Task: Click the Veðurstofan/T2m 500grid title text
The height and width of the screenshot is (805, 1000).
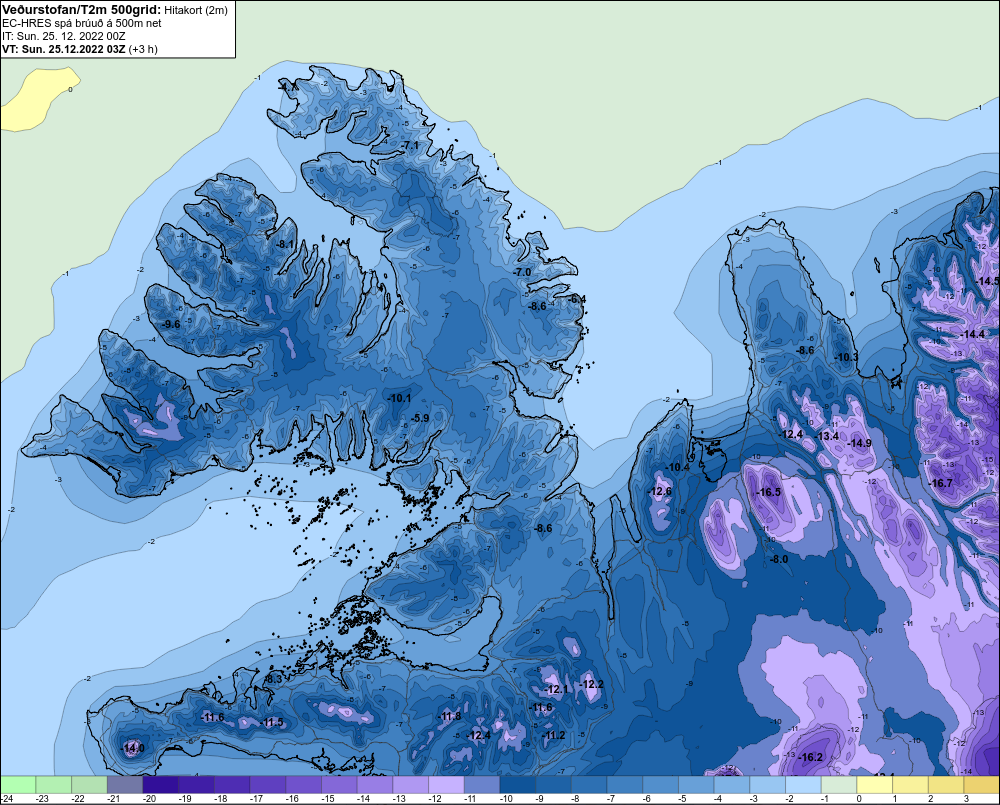Action: pyautogui.click(x=82, y=10)
